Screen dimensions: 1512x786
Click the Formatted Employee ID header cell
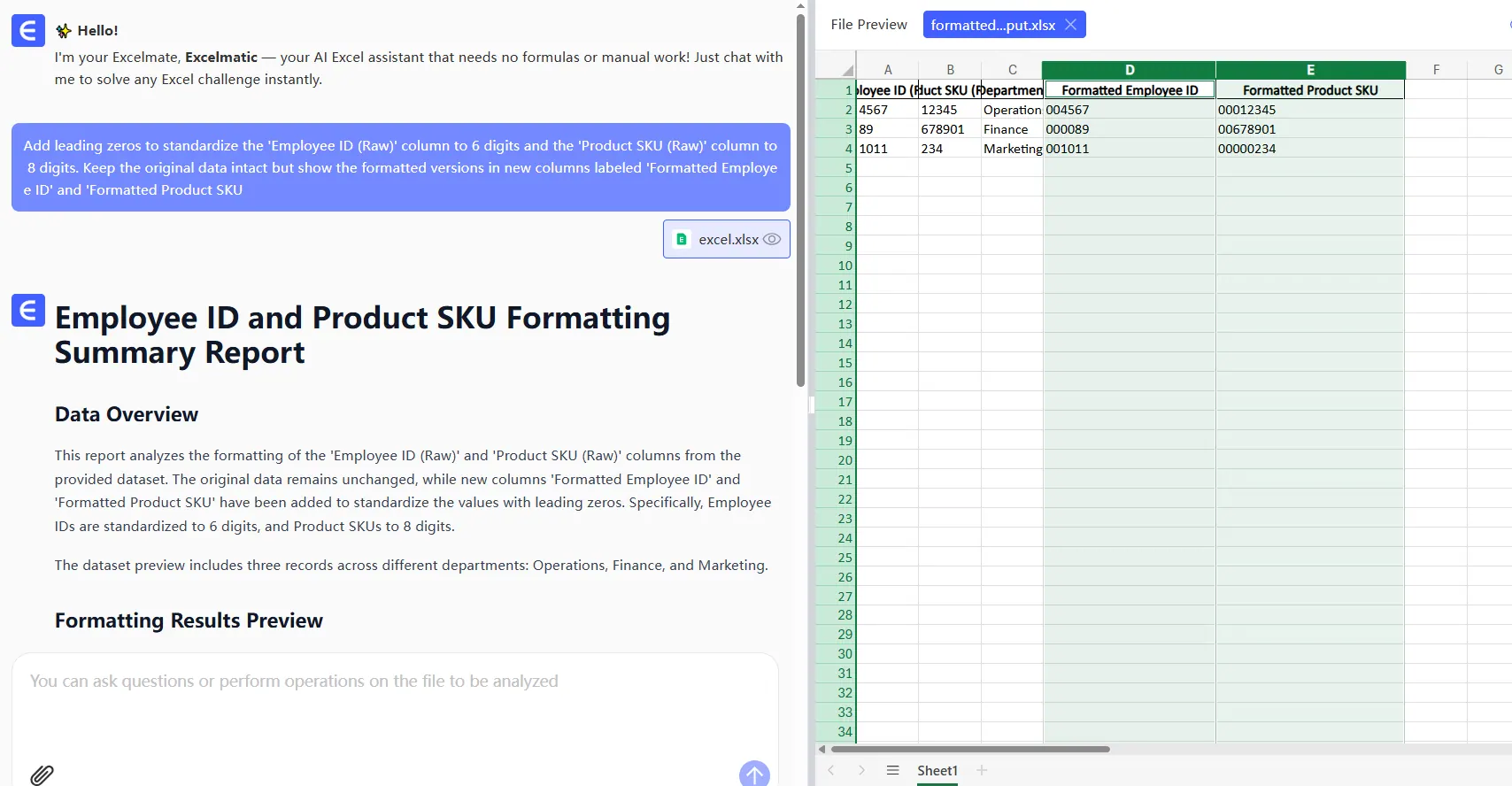[x=1129, y=90]
